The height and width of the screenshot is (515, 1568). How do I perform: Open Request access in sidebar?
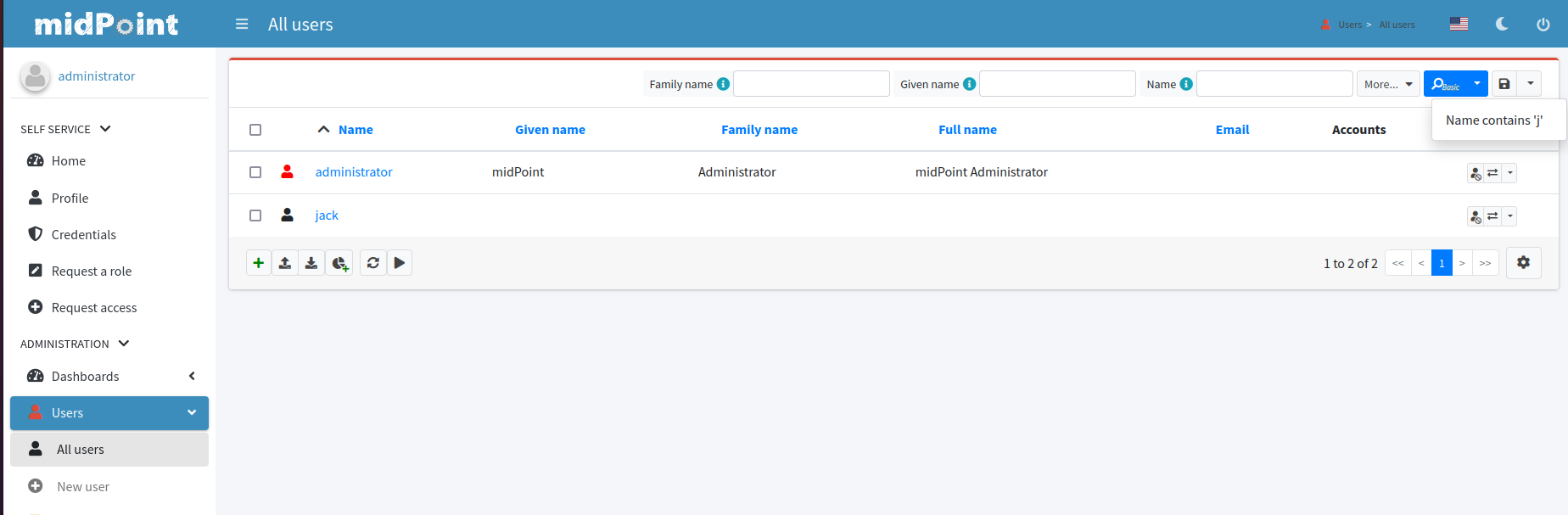(x=109, y=307)
